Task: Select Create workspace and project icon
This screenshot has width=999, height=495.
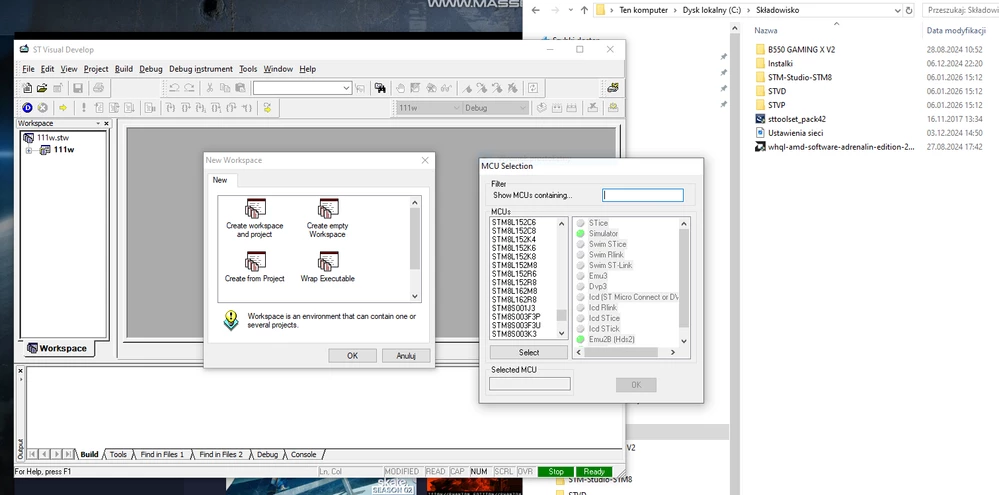Action: coord(255,208)
